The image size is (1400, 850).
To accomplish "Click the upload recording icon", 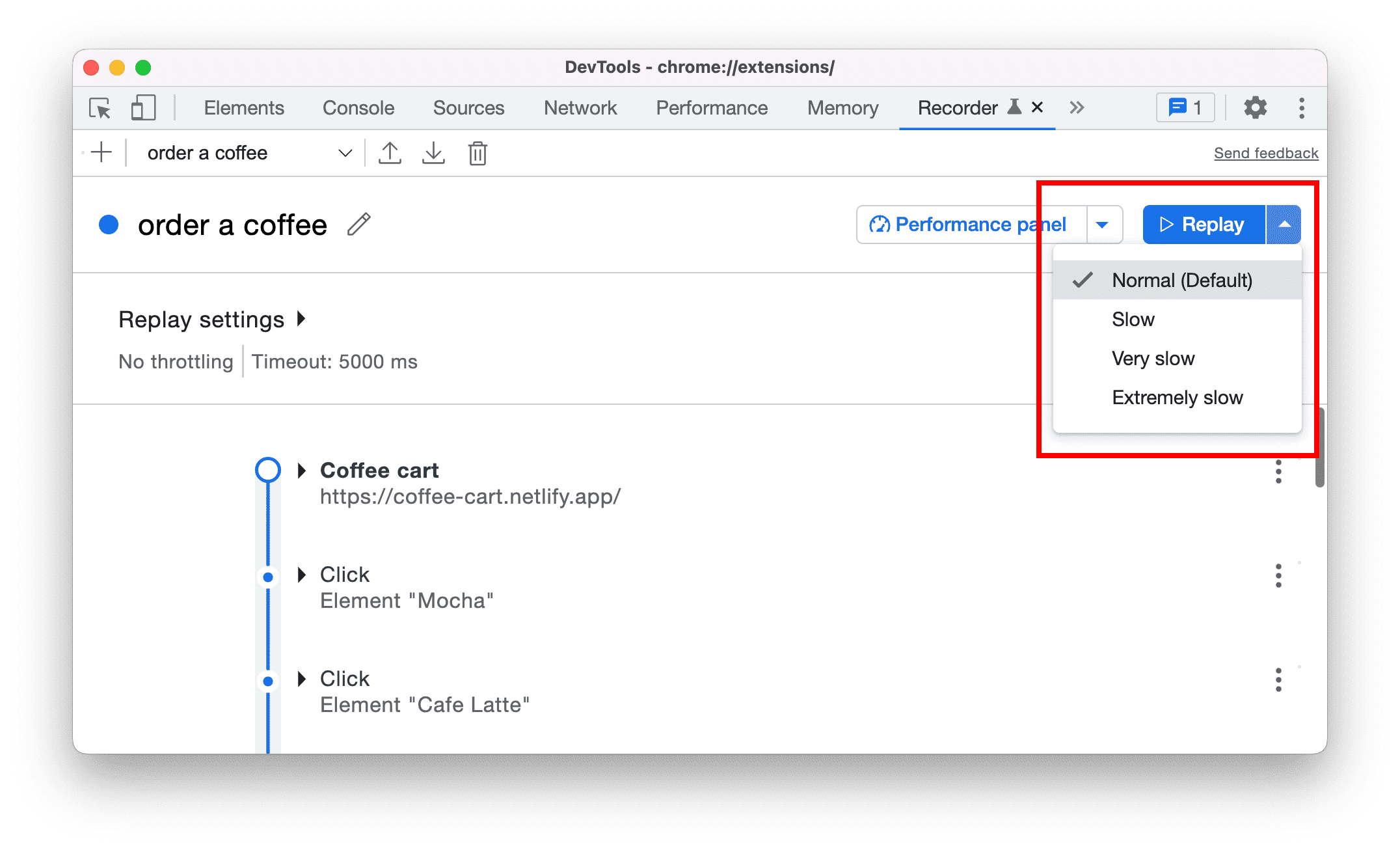I will tap(390, 153).
